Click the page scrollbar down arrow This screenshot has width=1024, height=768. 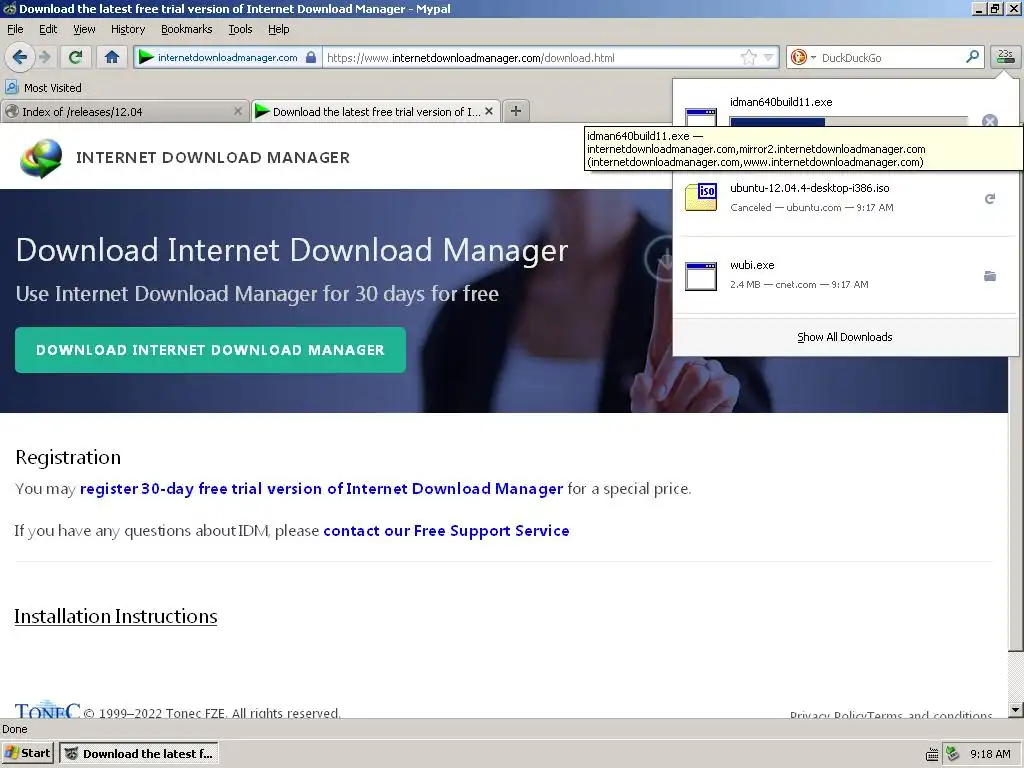point(1016,709)
